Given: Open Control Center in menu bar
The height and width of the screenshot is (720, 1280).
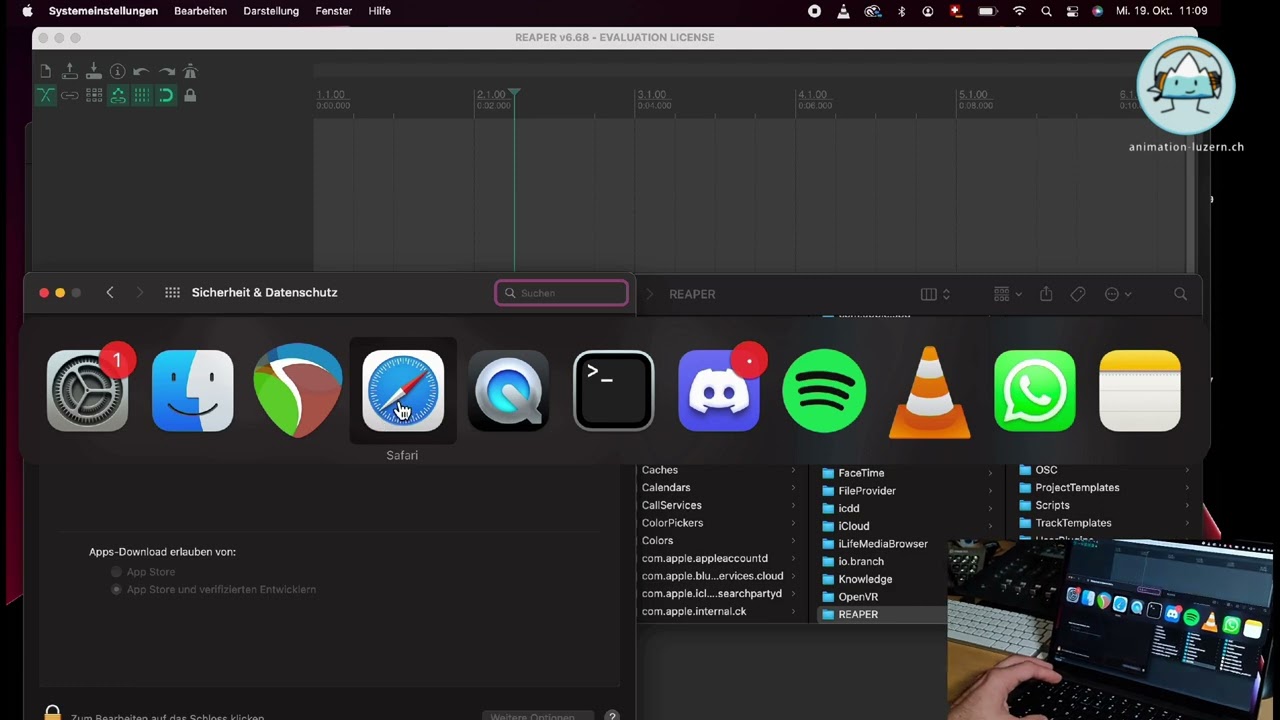Looking at the screenshot, I should (1072, 11).
